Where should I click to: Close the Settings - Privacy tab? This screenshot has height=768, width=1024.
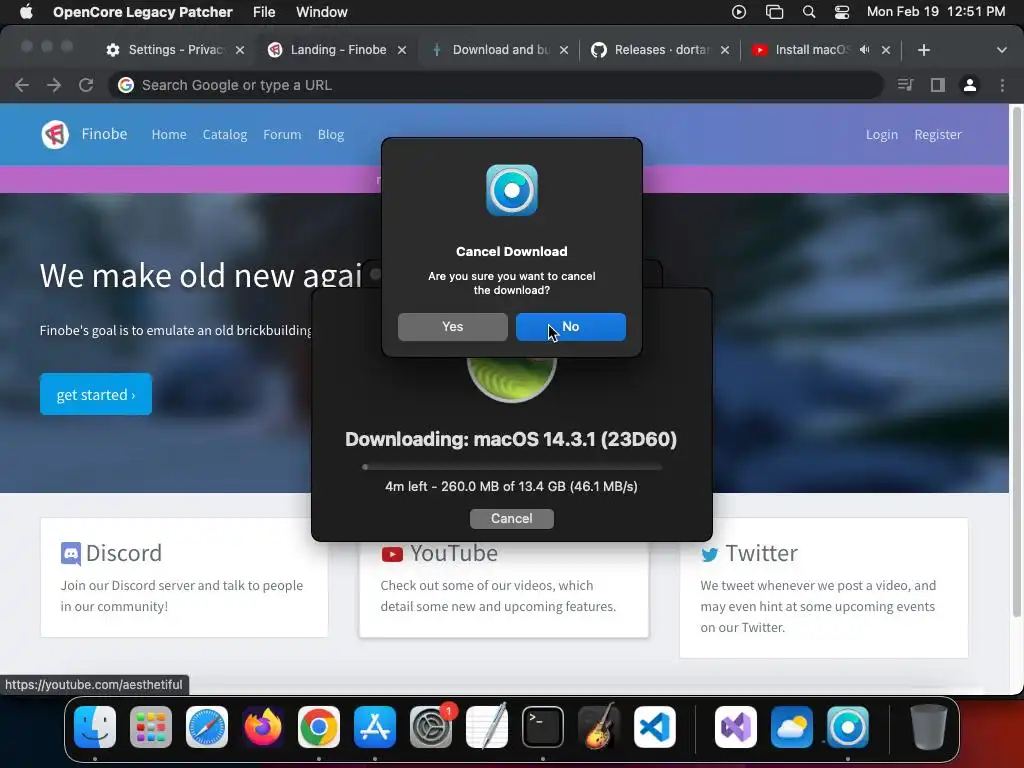point(240,50)
